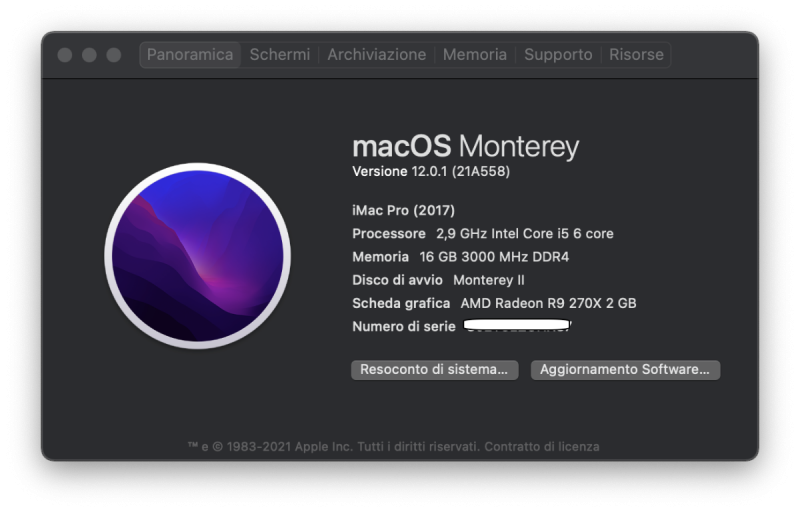Click the Scheda grafica label
Image resolution: width=800 pixels, height=512 pixels.
point(401,303)
